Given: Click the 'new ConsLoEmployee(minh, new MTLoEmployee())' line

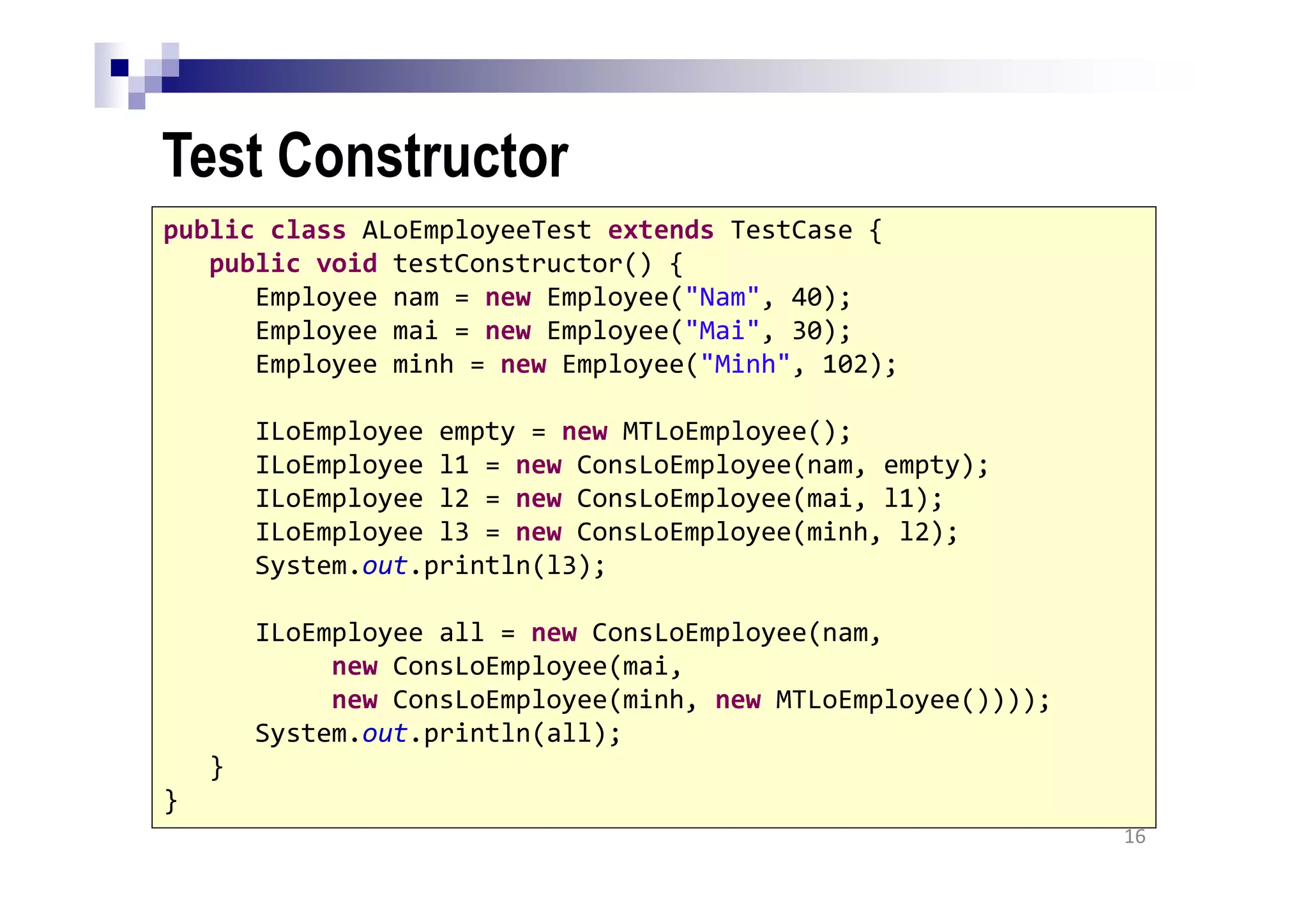Looking at the screenshot, I should pos(691,700).
